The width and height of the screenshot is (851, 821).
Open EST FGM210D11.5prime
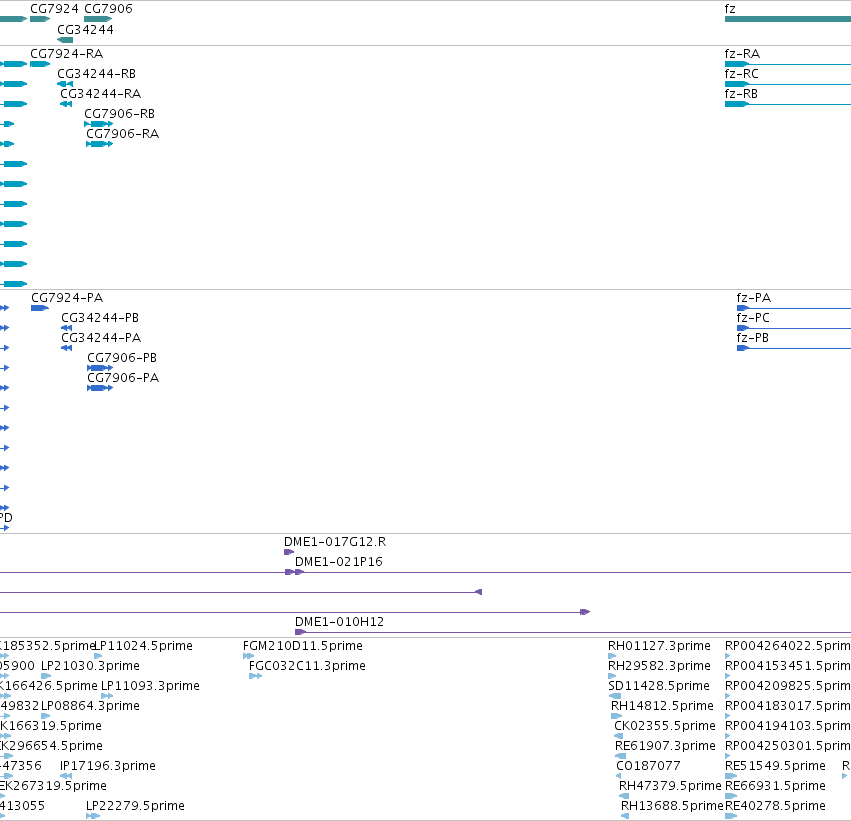tap(303, 646)
